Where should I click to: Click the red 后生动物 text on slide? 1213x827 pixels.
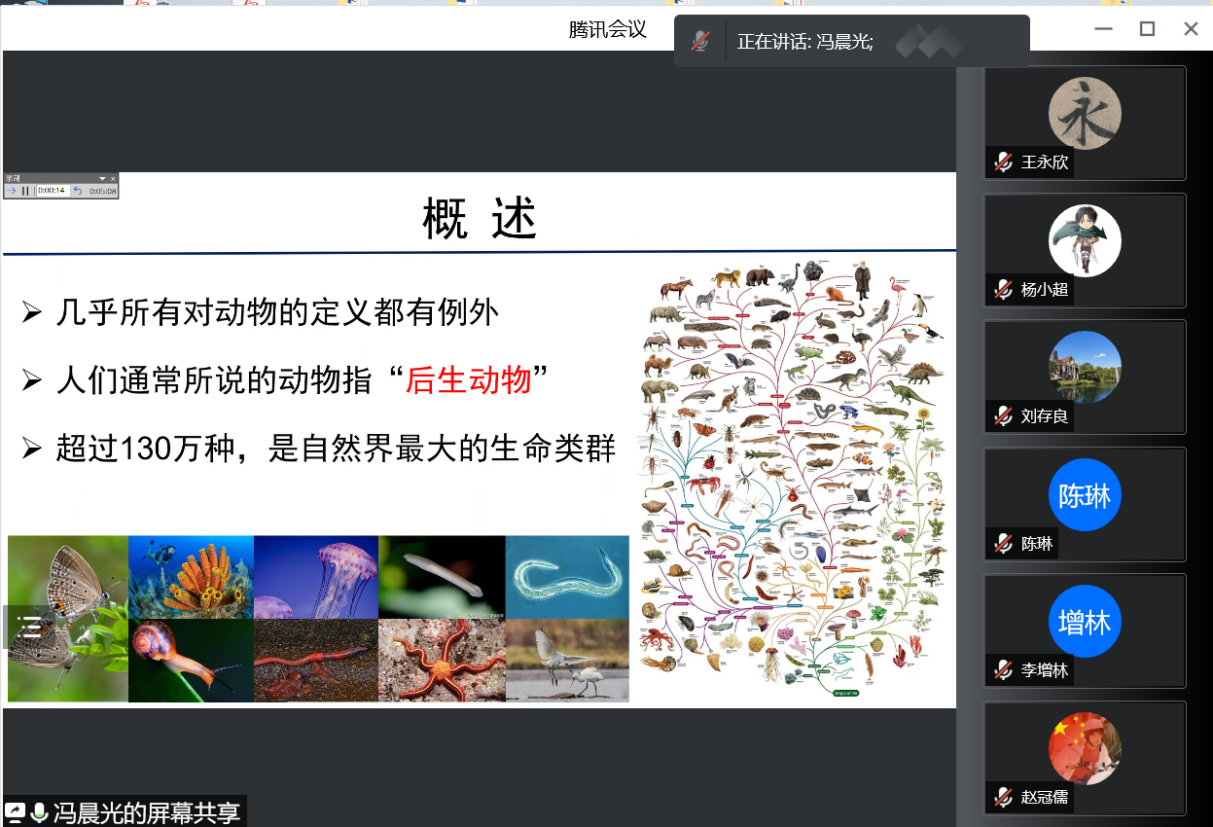468,380
